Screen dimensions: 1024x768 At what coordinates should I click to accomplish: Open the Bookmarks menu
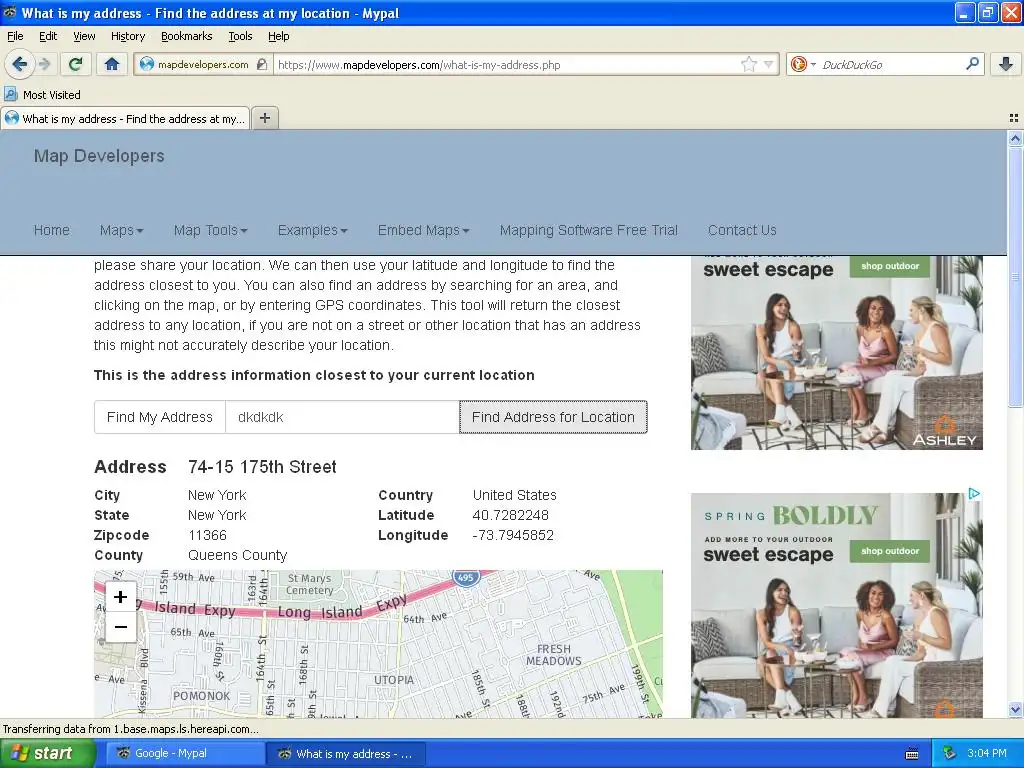pyautogui.click(x=187, y=36)
